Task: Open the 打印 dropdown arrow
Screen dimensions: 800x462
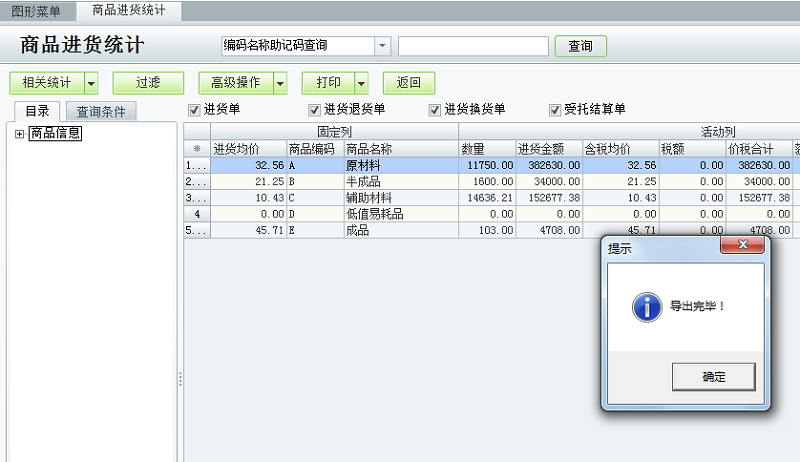Action: pos(361,83)
